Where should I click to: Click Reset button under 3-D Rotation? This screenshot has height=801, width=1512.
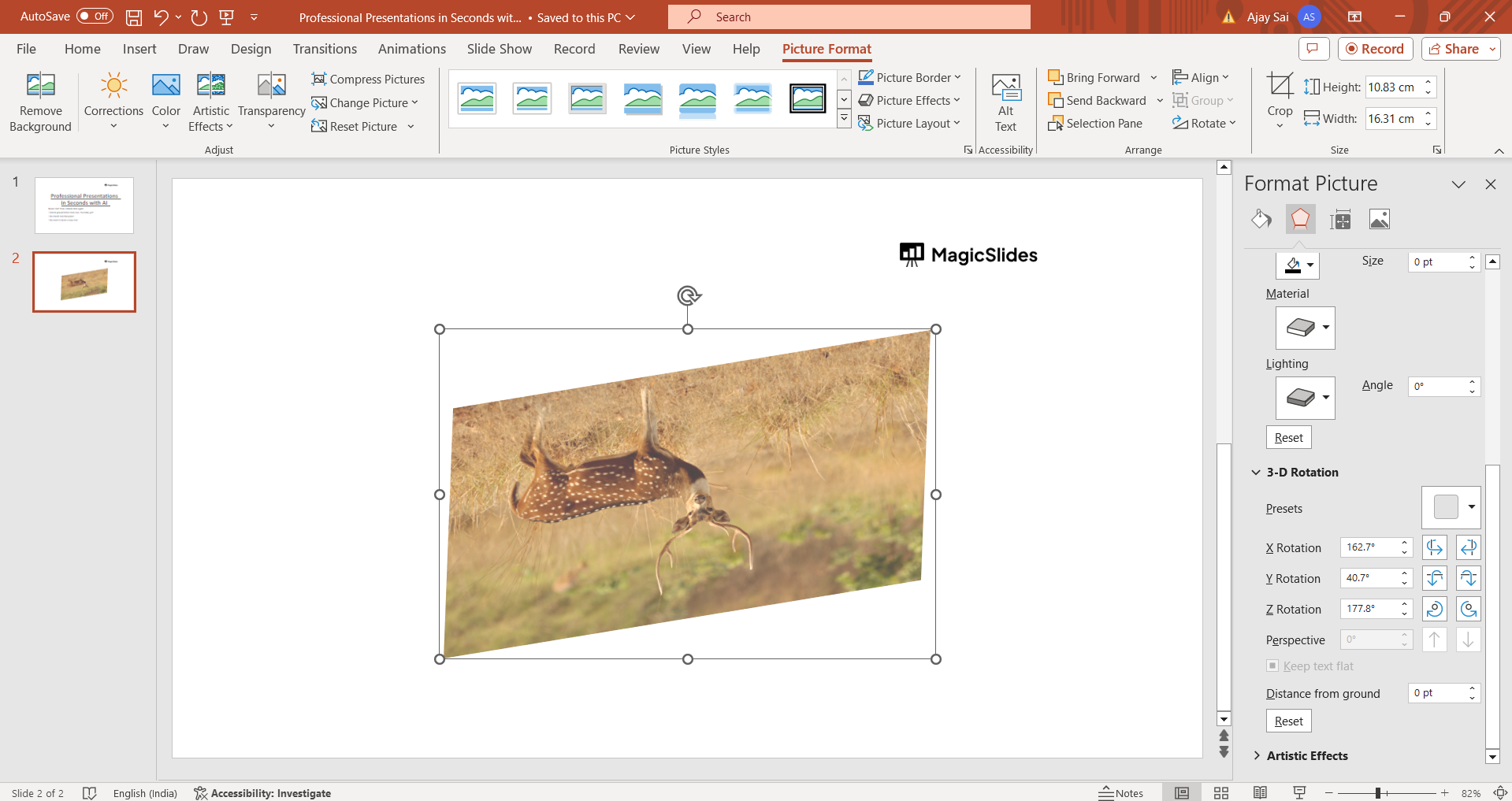[1288, 721]
